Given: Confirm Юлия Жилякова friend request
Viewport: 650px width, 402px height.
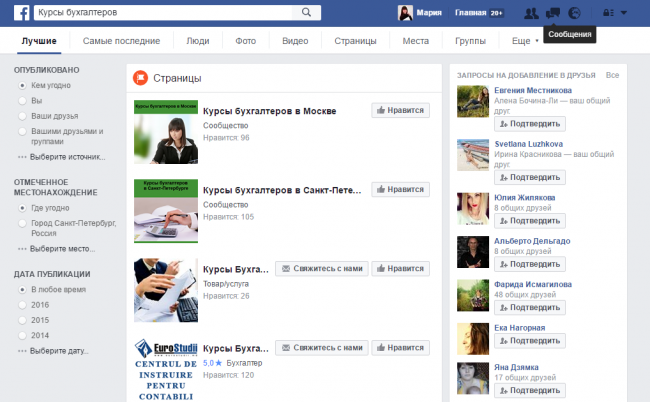Looking at the screenshot, I should [530, 221].
